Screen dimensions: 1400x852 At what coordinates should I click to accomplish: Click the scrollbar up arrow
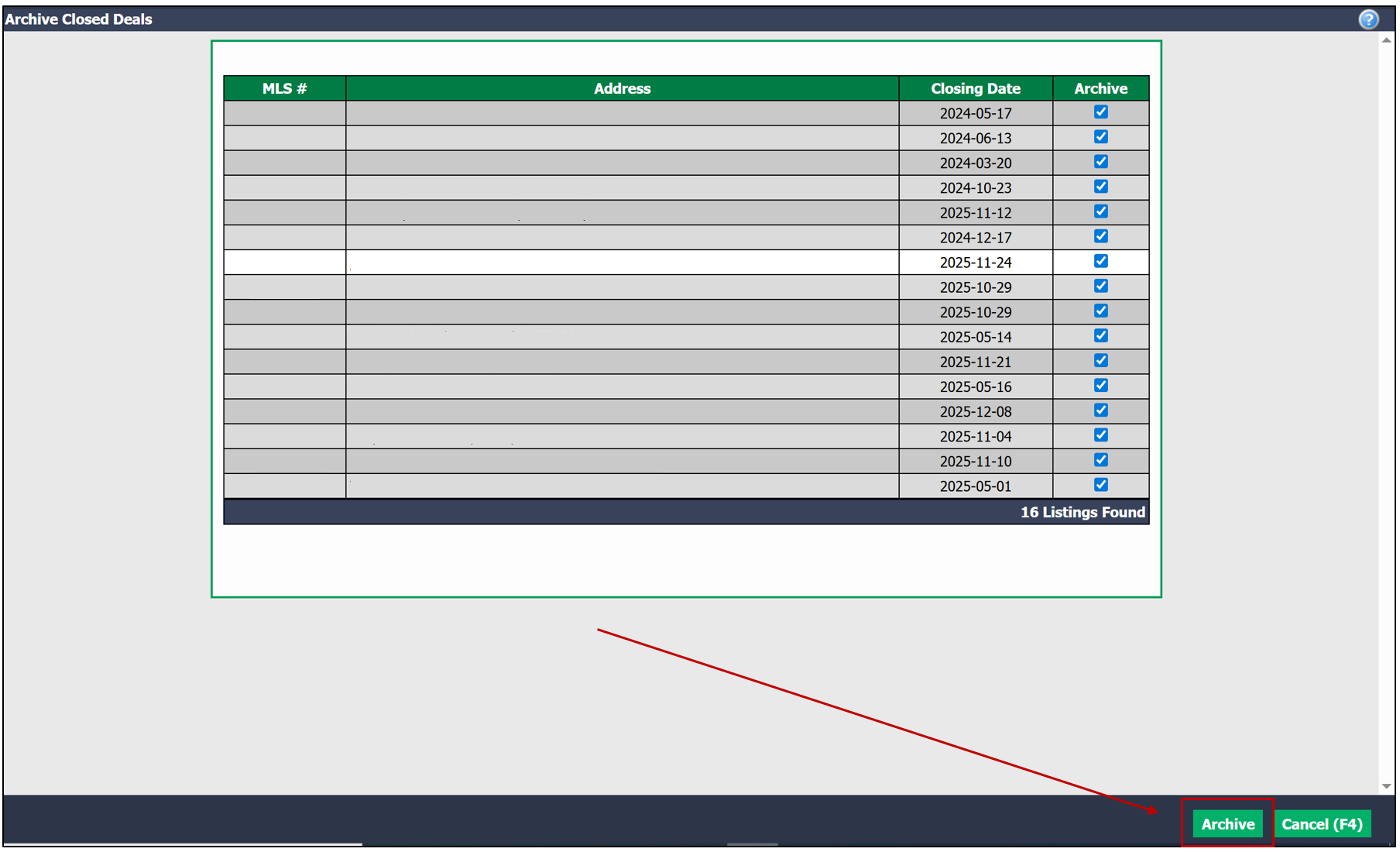coord(1386,40)
